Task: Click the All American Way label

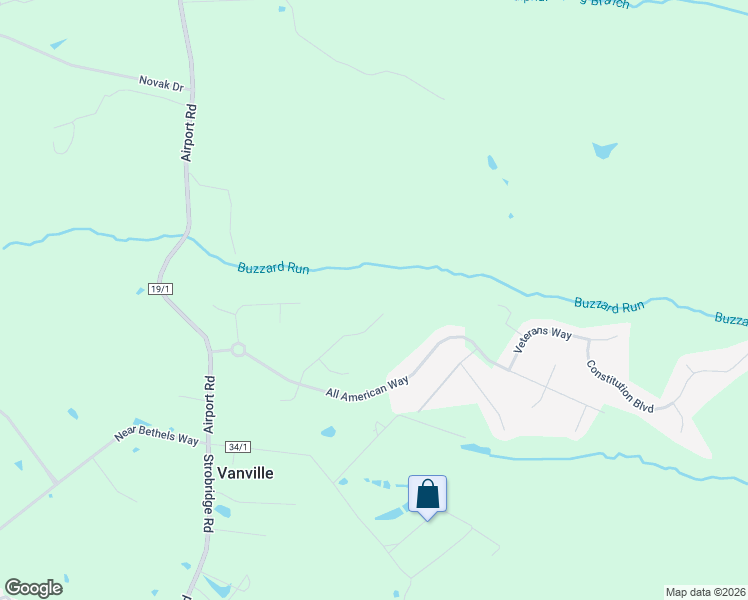Action: pos(367,389)
